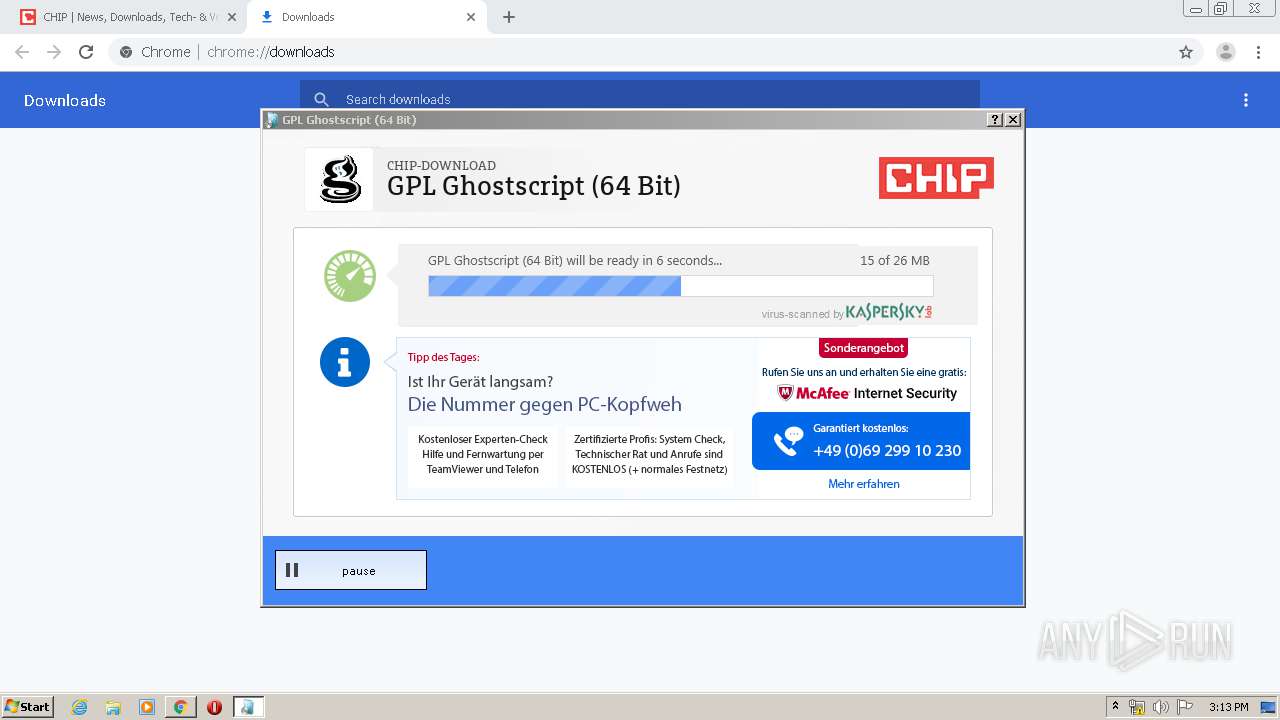Open the Chrome three-dot menu

pos(1259,52)
